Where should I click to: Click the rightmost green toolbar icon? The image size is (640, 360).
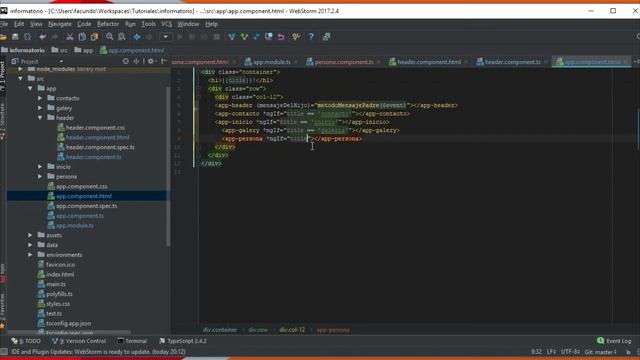point(327,37)
